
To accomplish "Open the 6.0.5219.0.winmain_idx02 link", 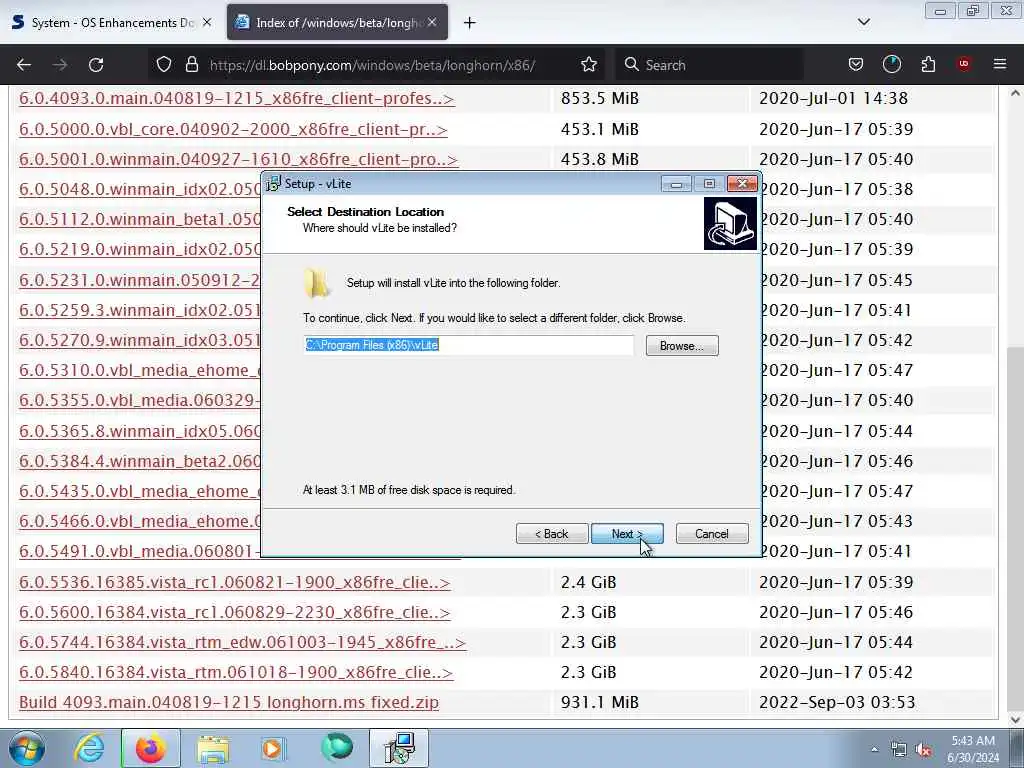I will pos(140,249).
